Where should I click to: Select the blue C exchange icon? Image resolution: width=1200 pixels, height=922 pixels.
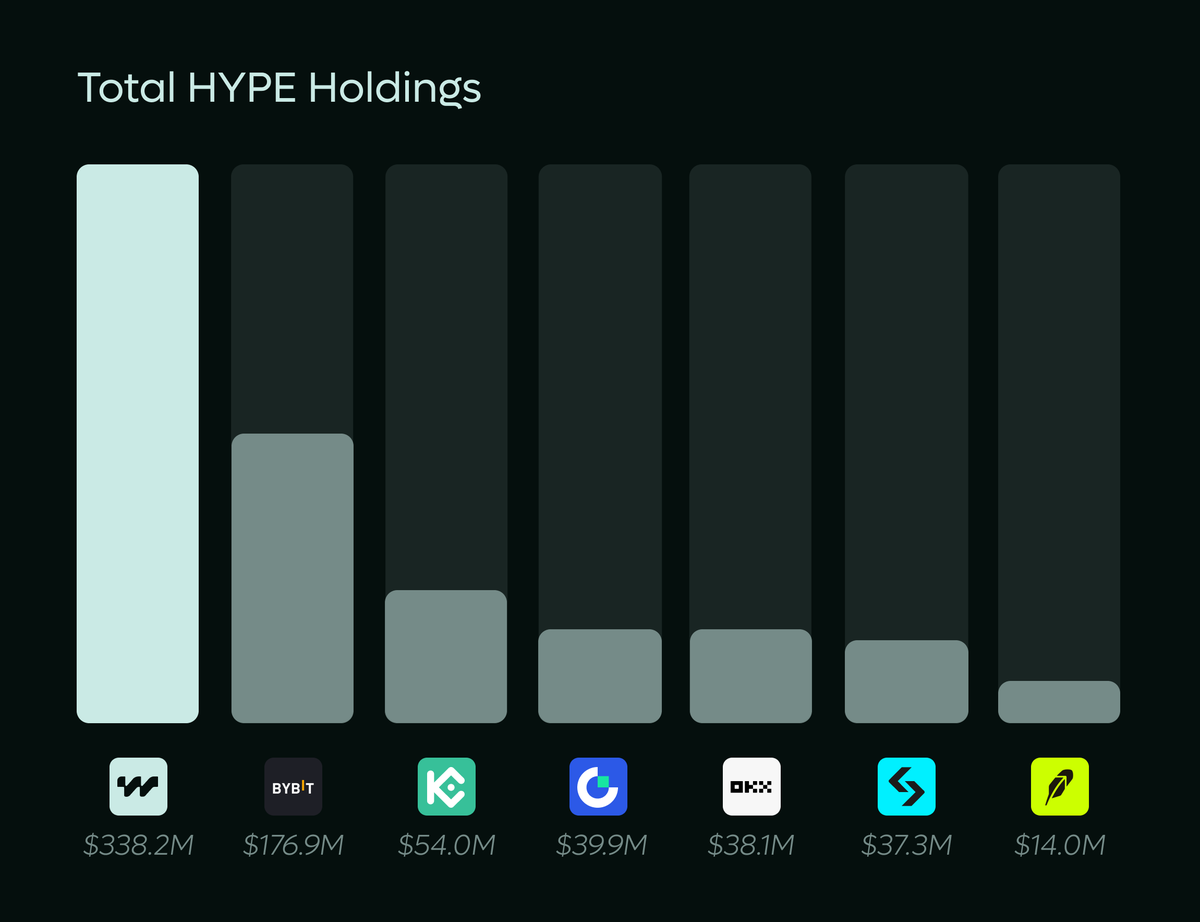point(599,787)
